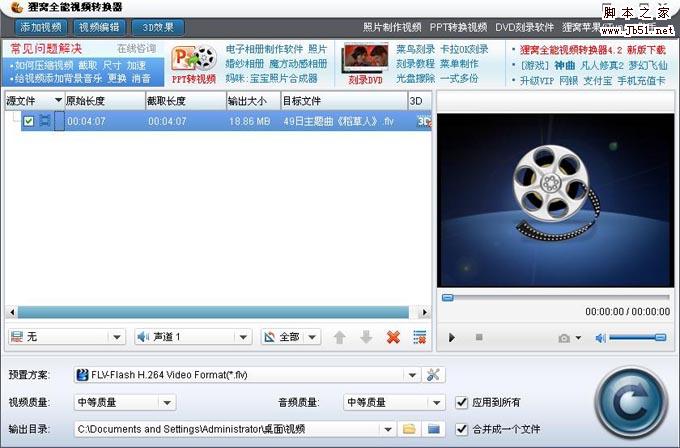Open the 视频质量 dropdown
The width and height of the screenshot is (680, 448).
(x=167, y=403)
